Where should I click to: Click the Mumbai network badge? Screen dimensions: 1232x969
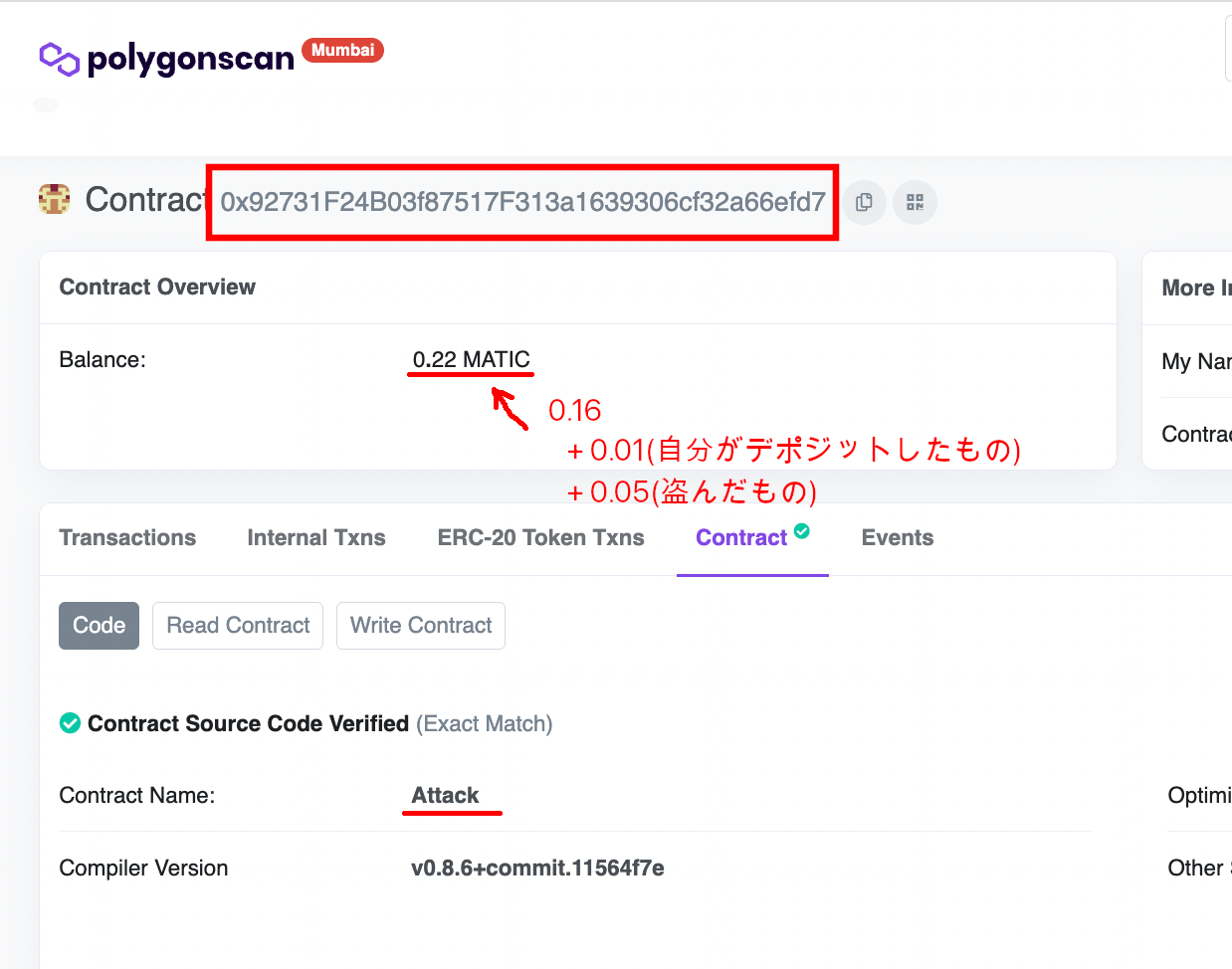342,50
